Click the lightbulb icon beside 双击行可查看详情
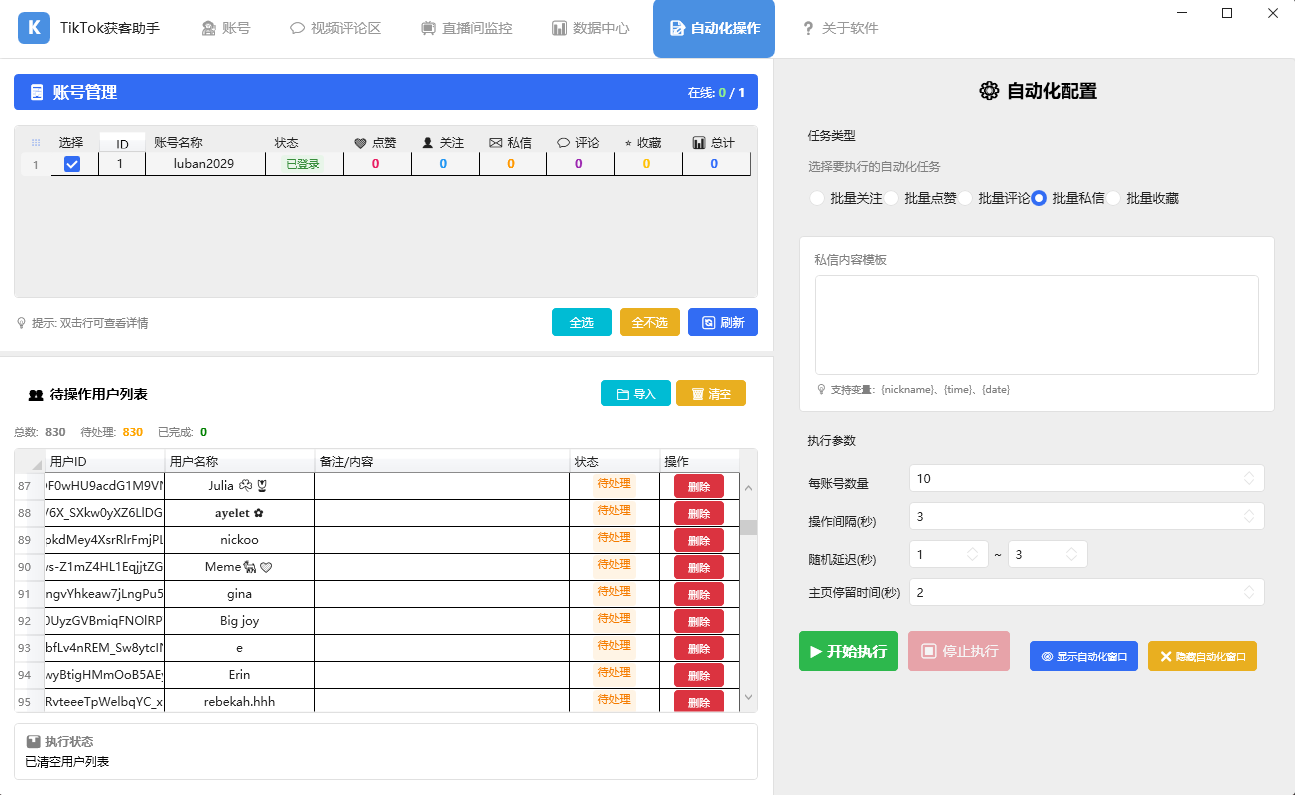The height and width of the screenshot is (795, 1295). [21, 323]
